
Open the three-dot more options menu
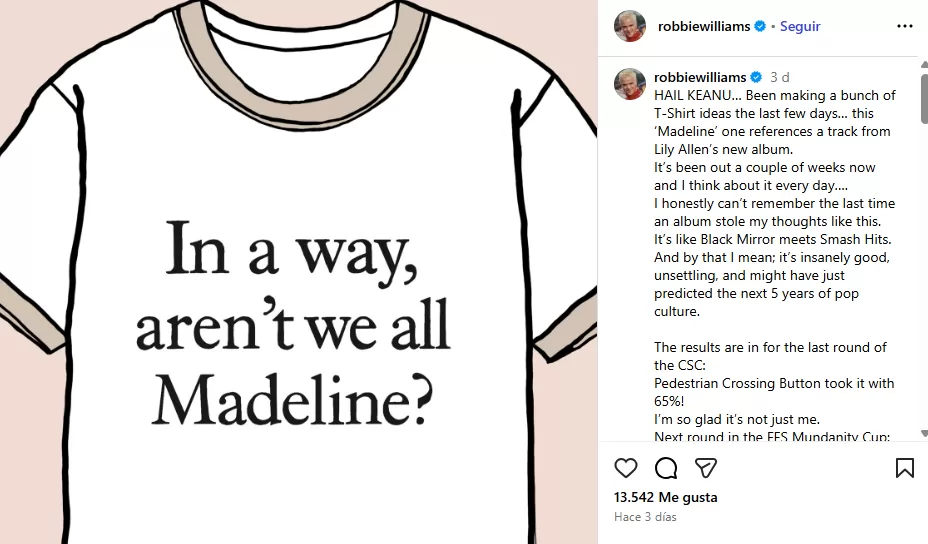coord(904,26)
